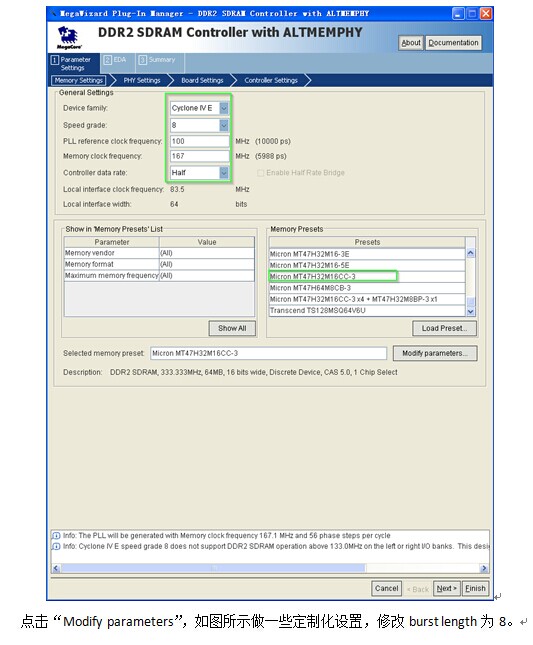Click the Maximum memory frequency value cell
The height and width of the screenshot is (645, 533).
pos(207,276)
